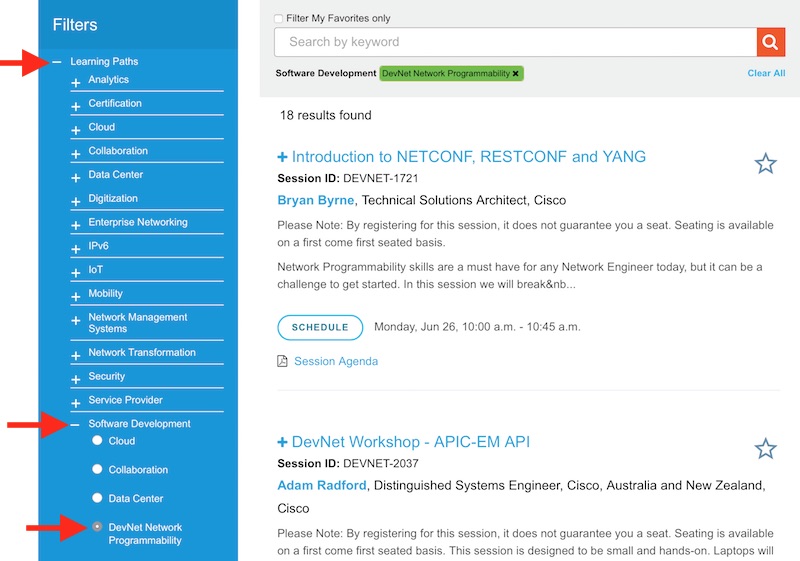800x561 pixels.
Task: Click the Session Agenda PDF icon
Action: pyautogui.click(x=283, y=361)
